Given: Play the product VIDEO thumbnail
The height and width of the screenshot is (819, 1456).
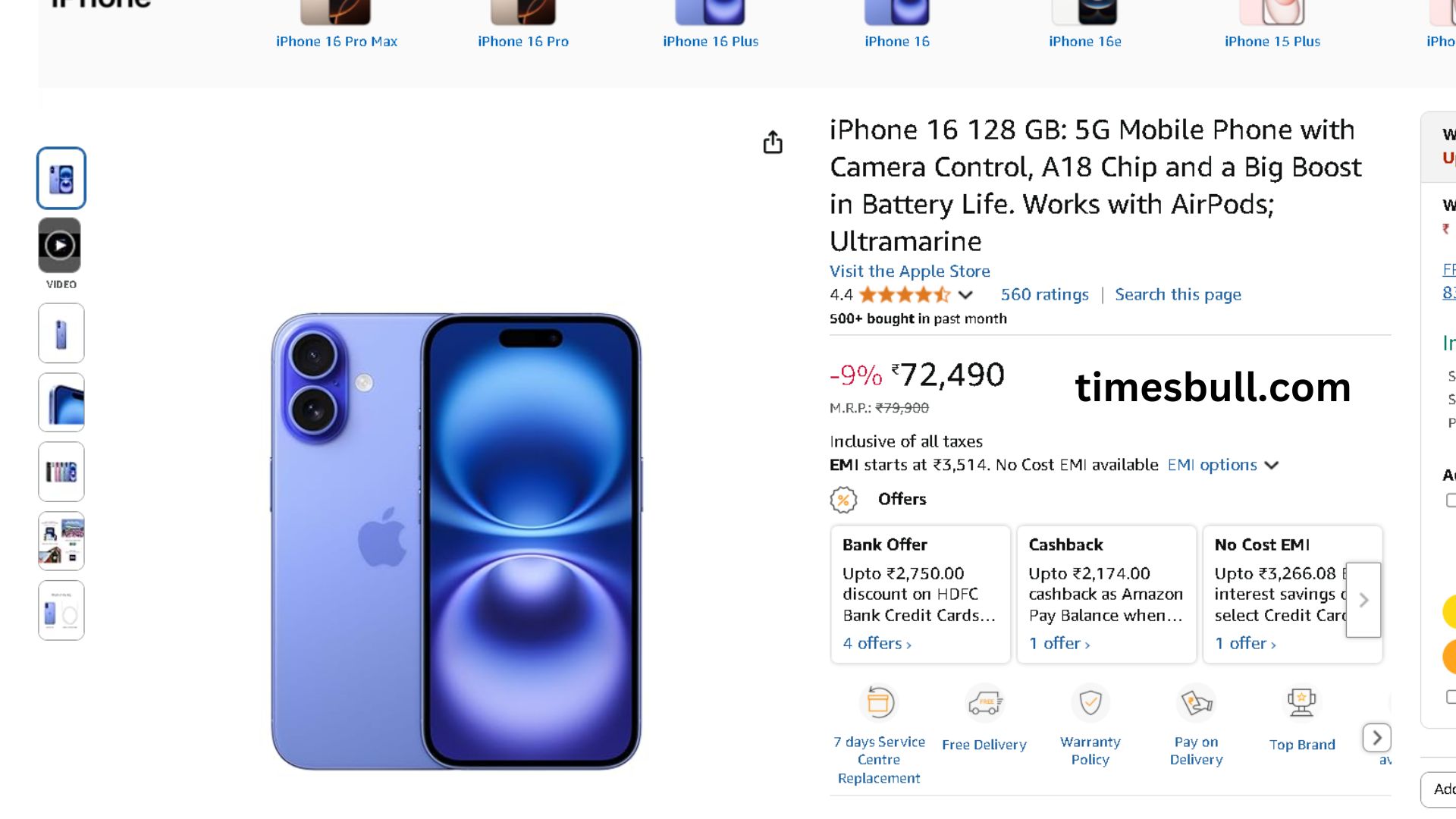Looking at the screenshot, I should (x=60, y=246).
